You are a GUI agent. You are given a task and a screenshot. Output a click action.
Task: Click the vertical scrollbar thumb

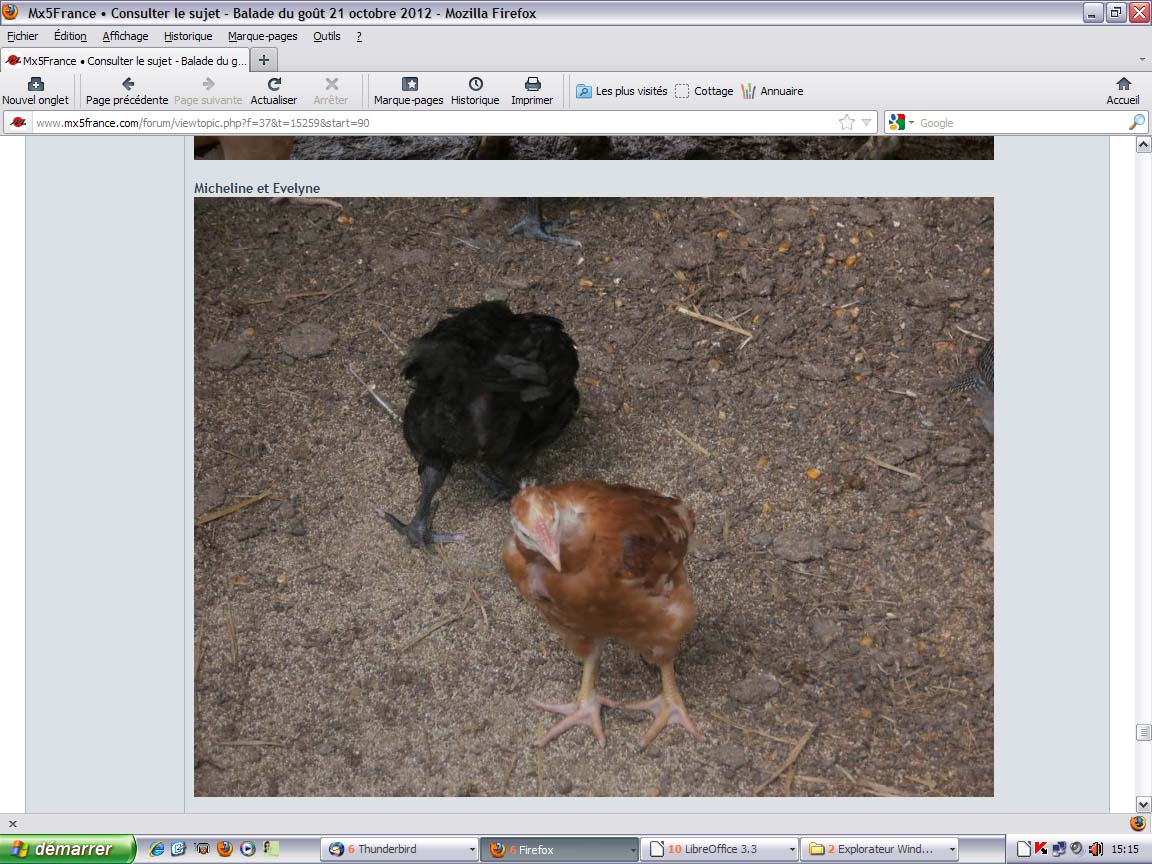tap(1143, 732)
